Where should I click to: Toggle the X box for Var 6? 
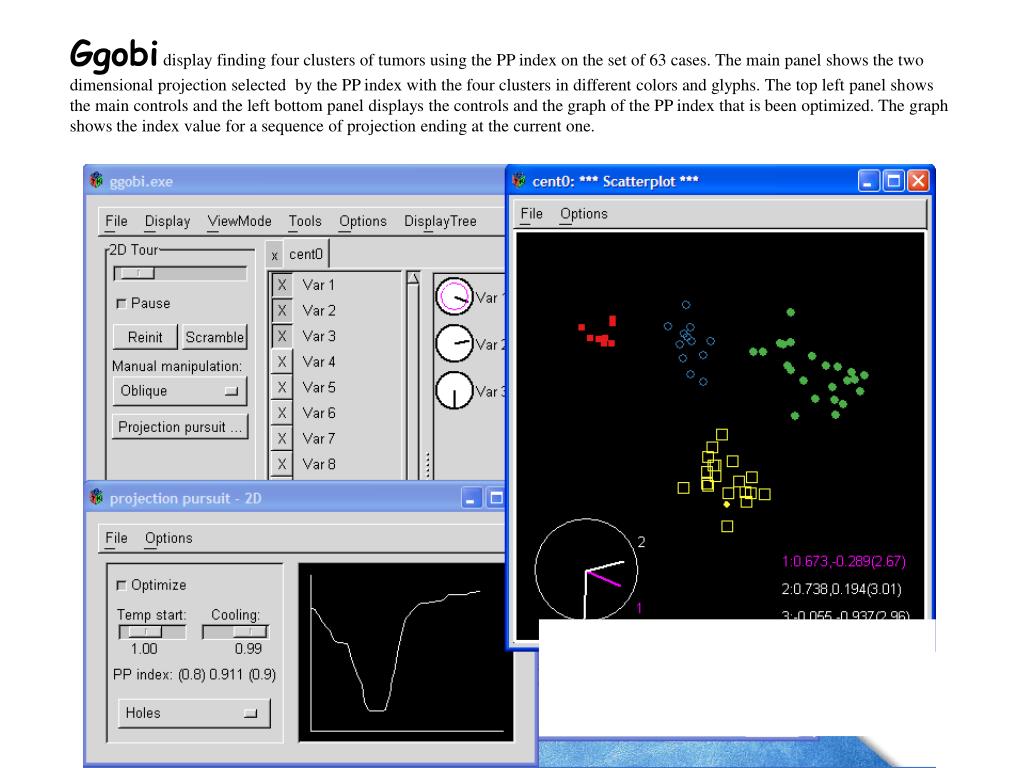click(281, 413)
